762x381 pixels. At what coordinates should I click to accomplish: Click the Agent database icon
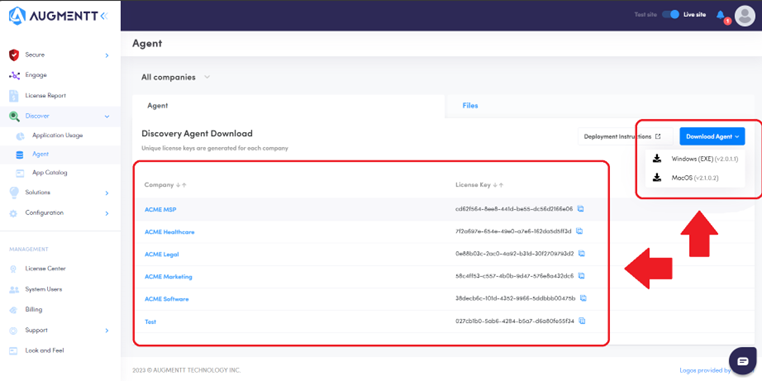coord(20,155)
